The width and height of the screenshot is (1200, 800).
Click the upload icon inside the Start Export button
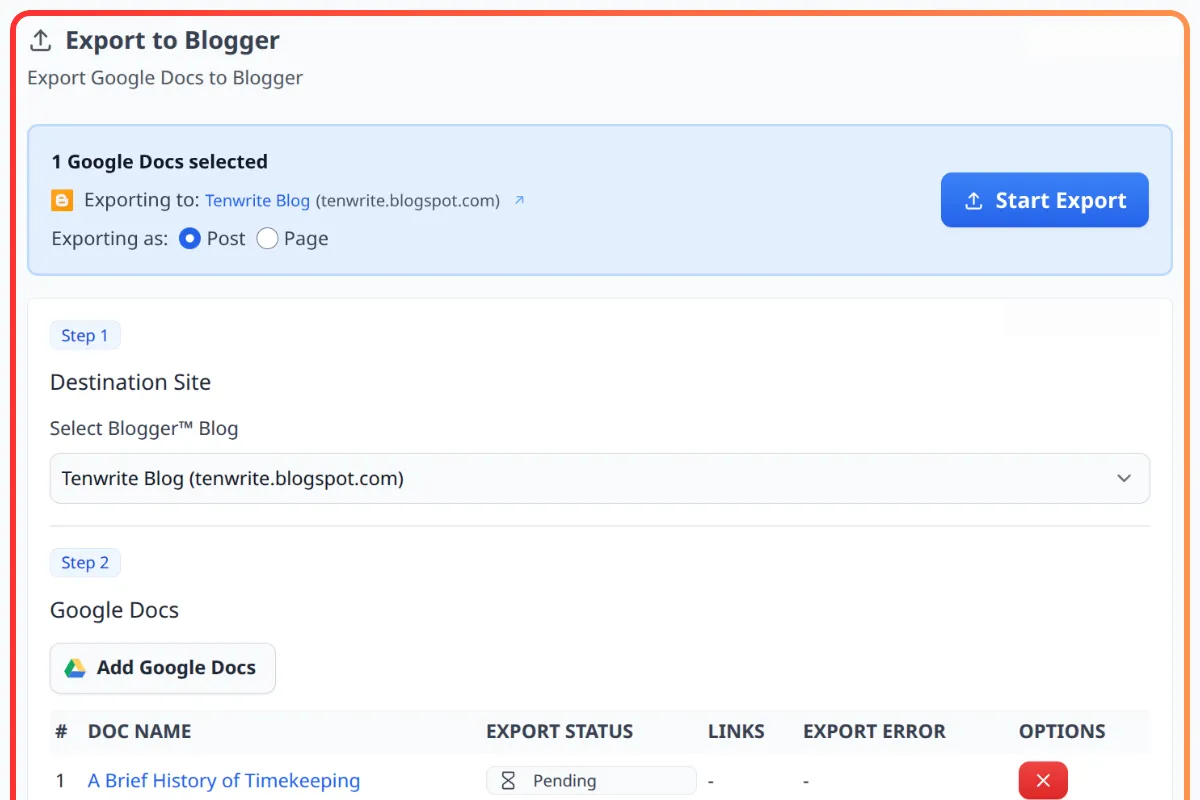coord(974,200)
